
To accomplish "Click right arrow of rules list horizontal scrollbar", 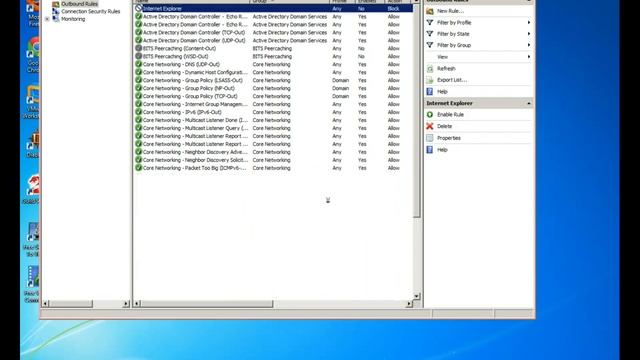I will [x=409, y=304].
